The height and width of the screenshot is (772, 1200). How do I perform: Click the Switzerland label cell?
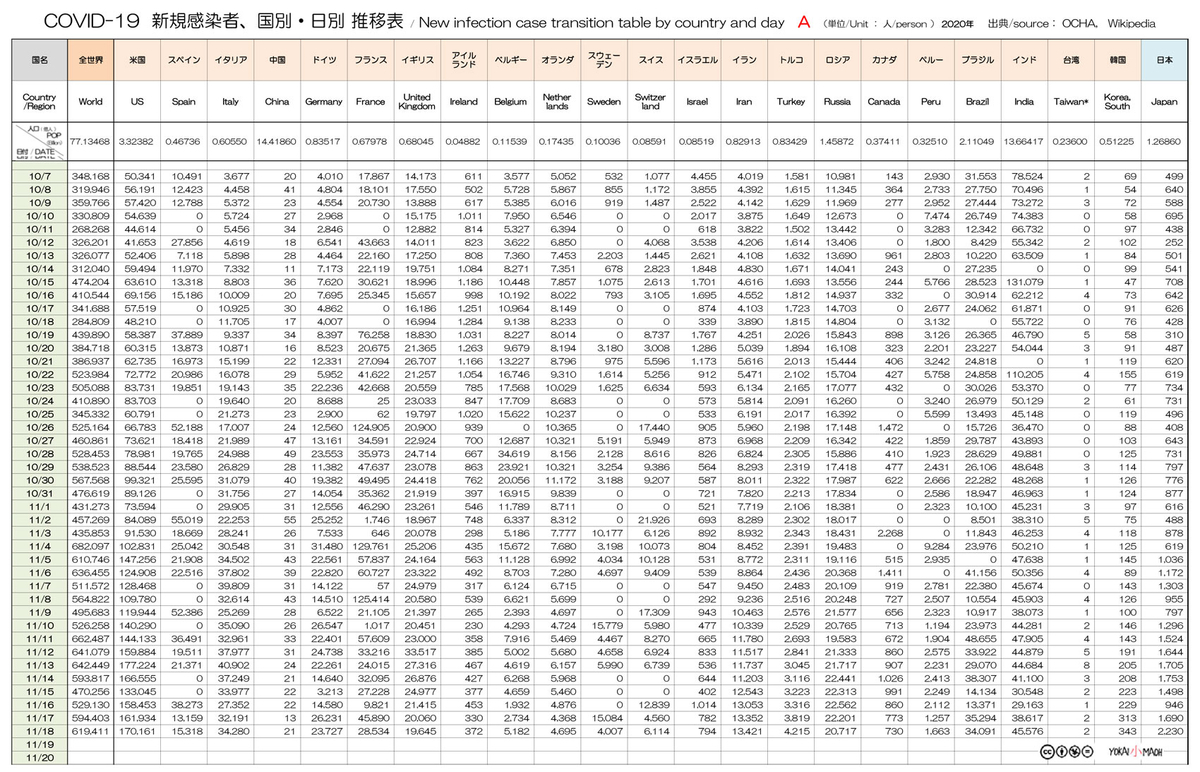pos(651,102)
